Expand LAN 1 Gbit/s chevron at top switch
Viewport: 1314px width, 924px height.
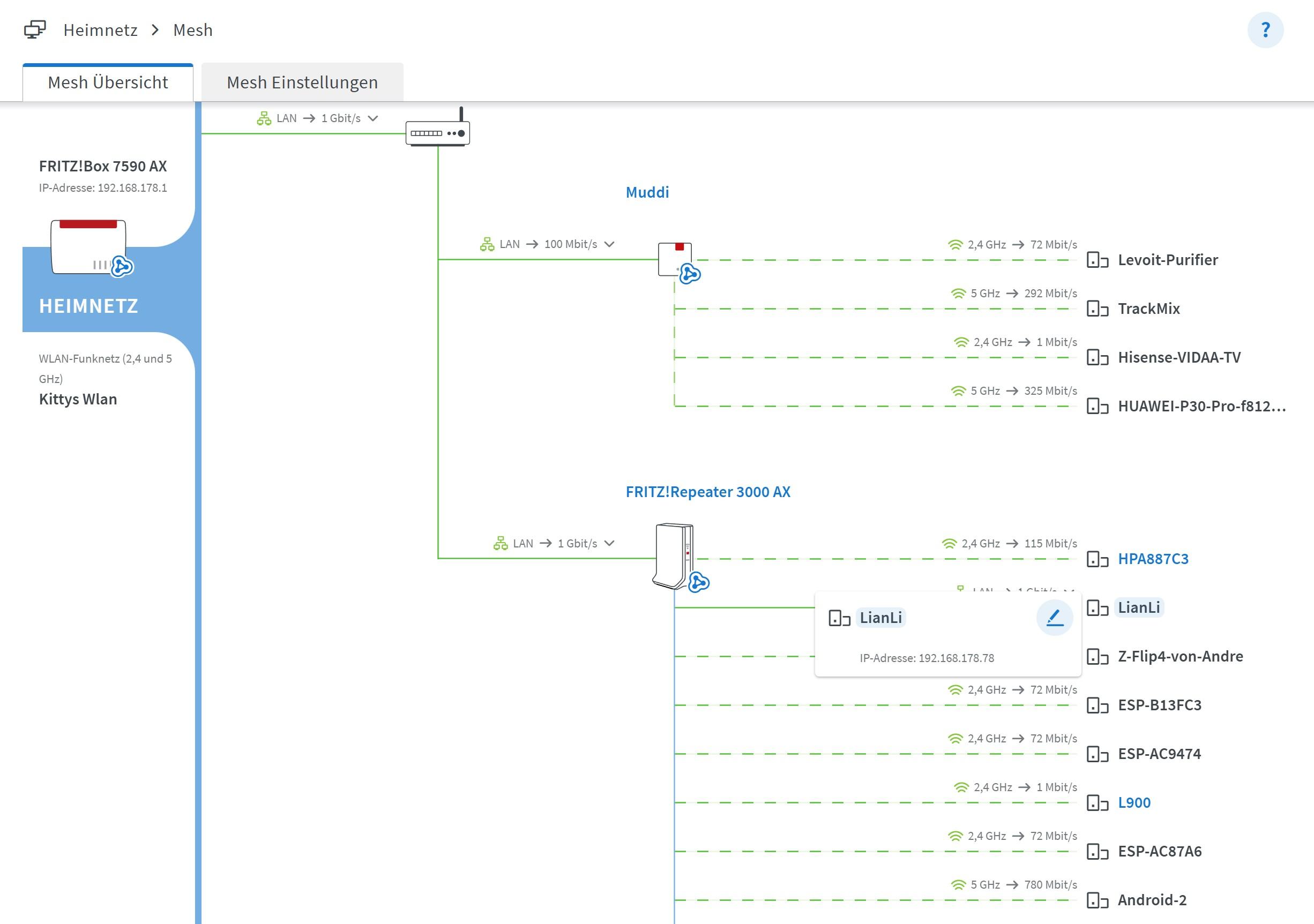point(373,118)
